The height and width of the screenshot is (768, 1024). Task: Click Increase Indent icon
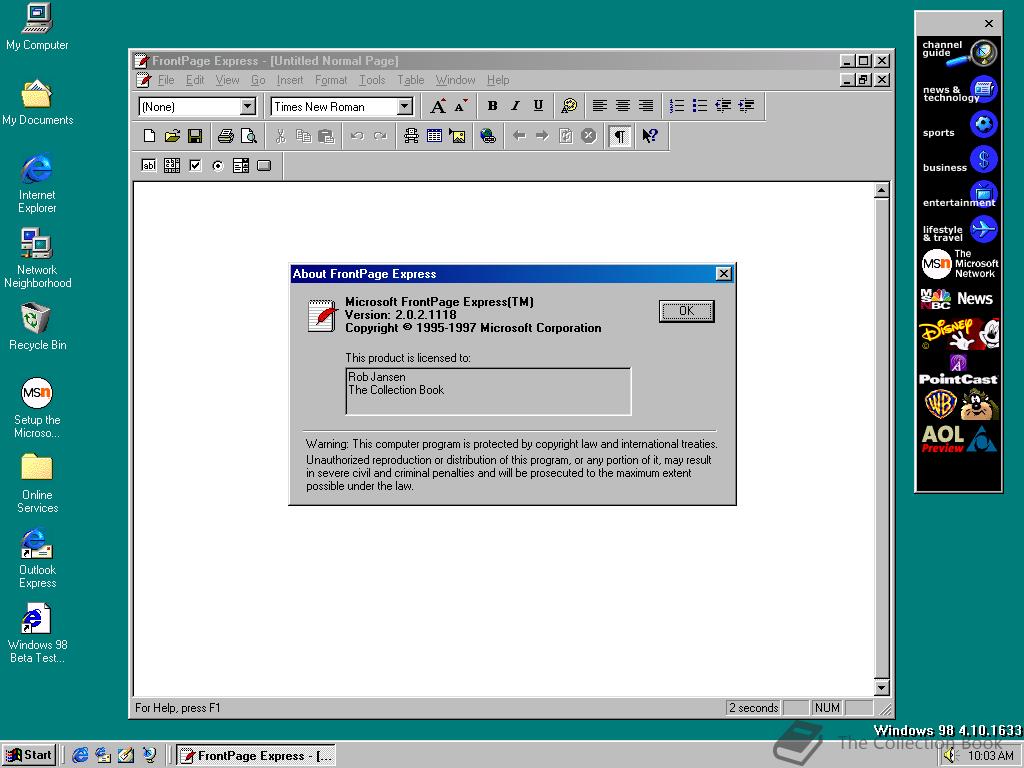[x=746, y=106]
